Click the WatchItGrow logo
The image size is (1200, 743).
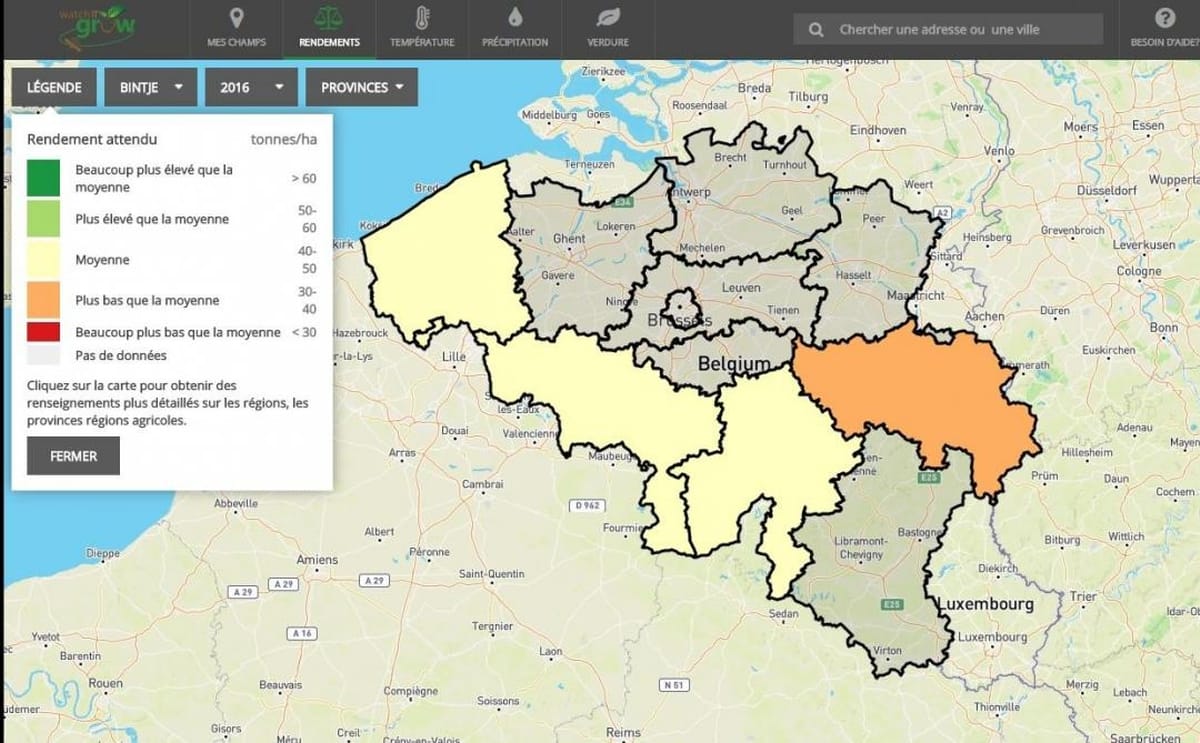(x=99, y=29)
